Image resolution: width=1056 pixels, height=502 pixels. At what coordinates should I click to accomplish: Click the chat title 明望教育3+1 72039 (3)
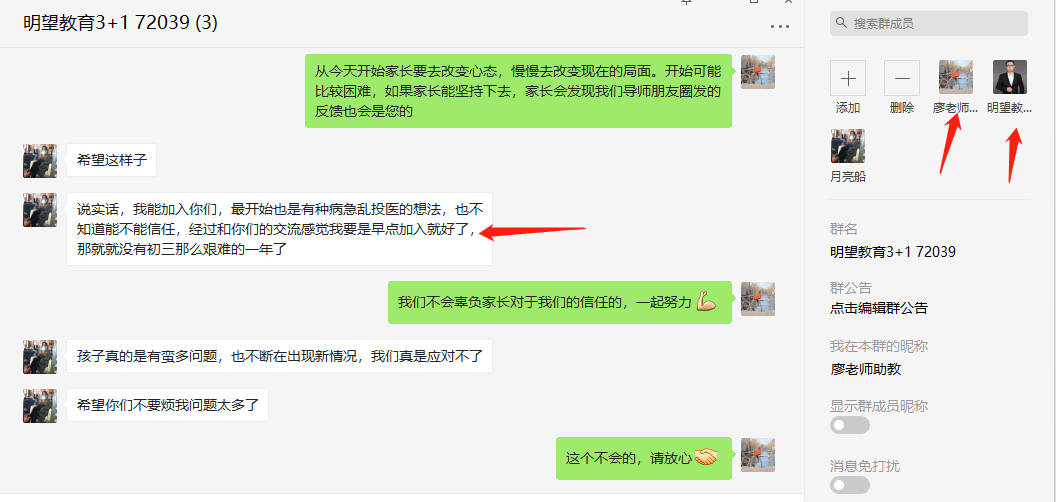click(120, 23)
